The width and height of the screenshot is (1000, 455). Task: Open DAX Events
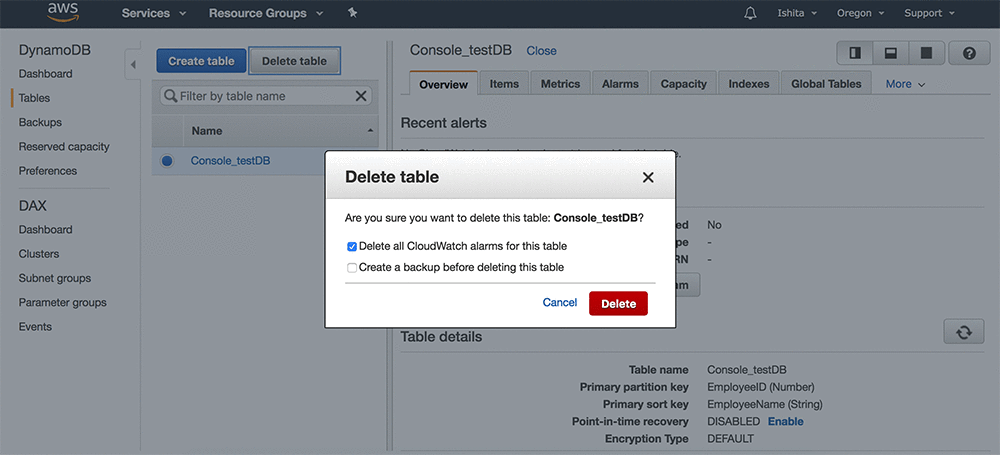[x=35, y=327]
